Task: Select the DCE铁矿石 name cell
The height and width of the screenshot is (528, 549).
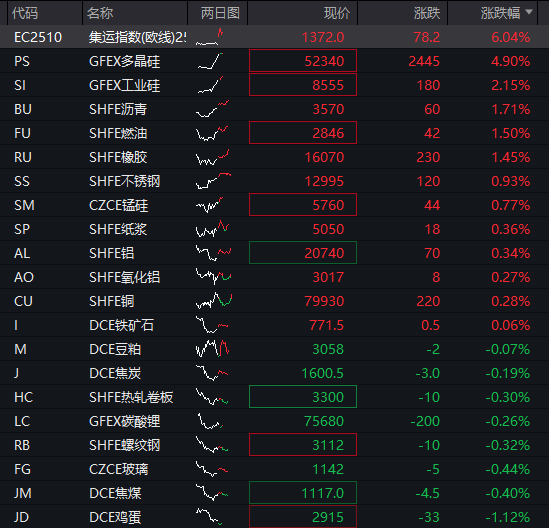Action: click(121, 325)
